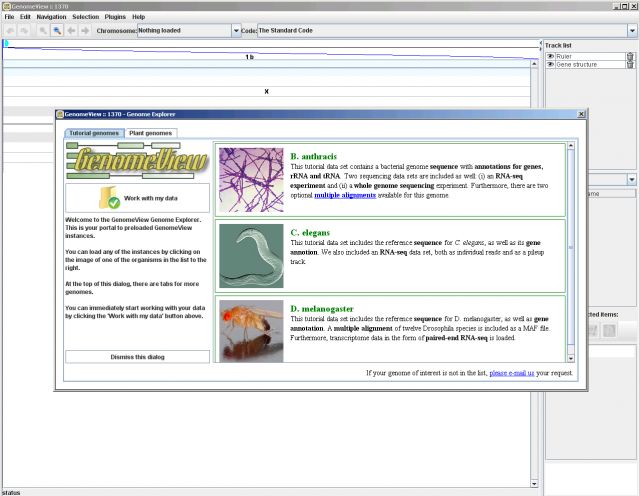
Task: Click the GenomeView icon in main title bar
Action: [x=6, y=6]
